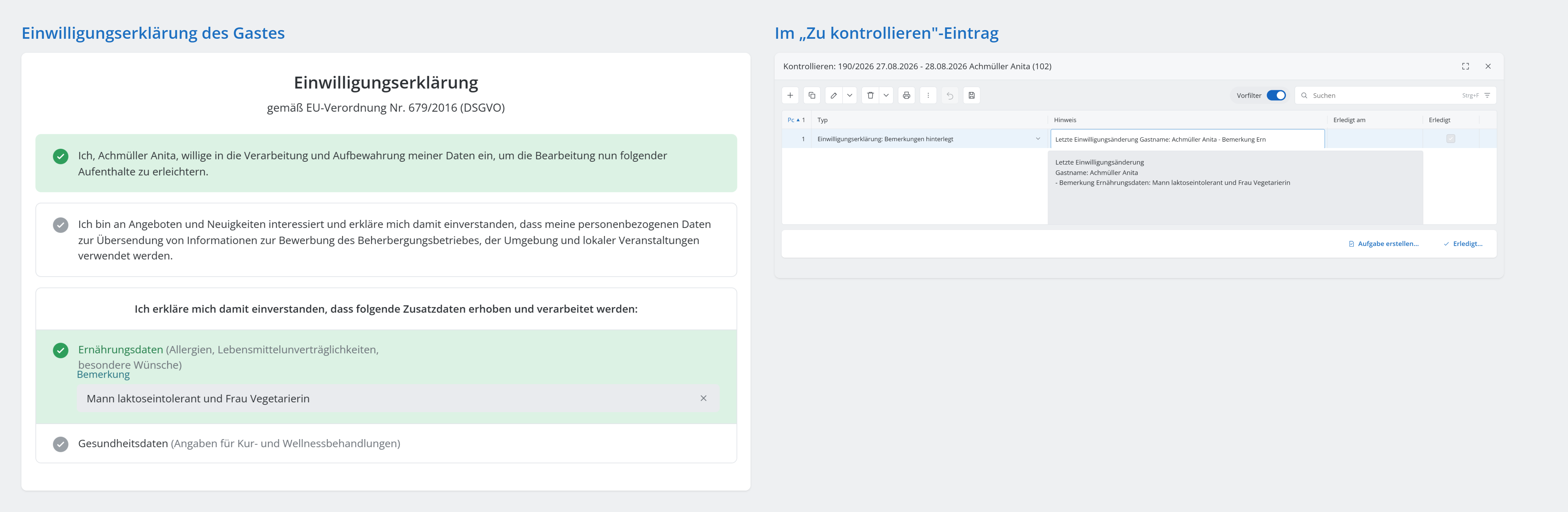
Task: Delete the entry using the trash icon
Action: tap(870, 96)
